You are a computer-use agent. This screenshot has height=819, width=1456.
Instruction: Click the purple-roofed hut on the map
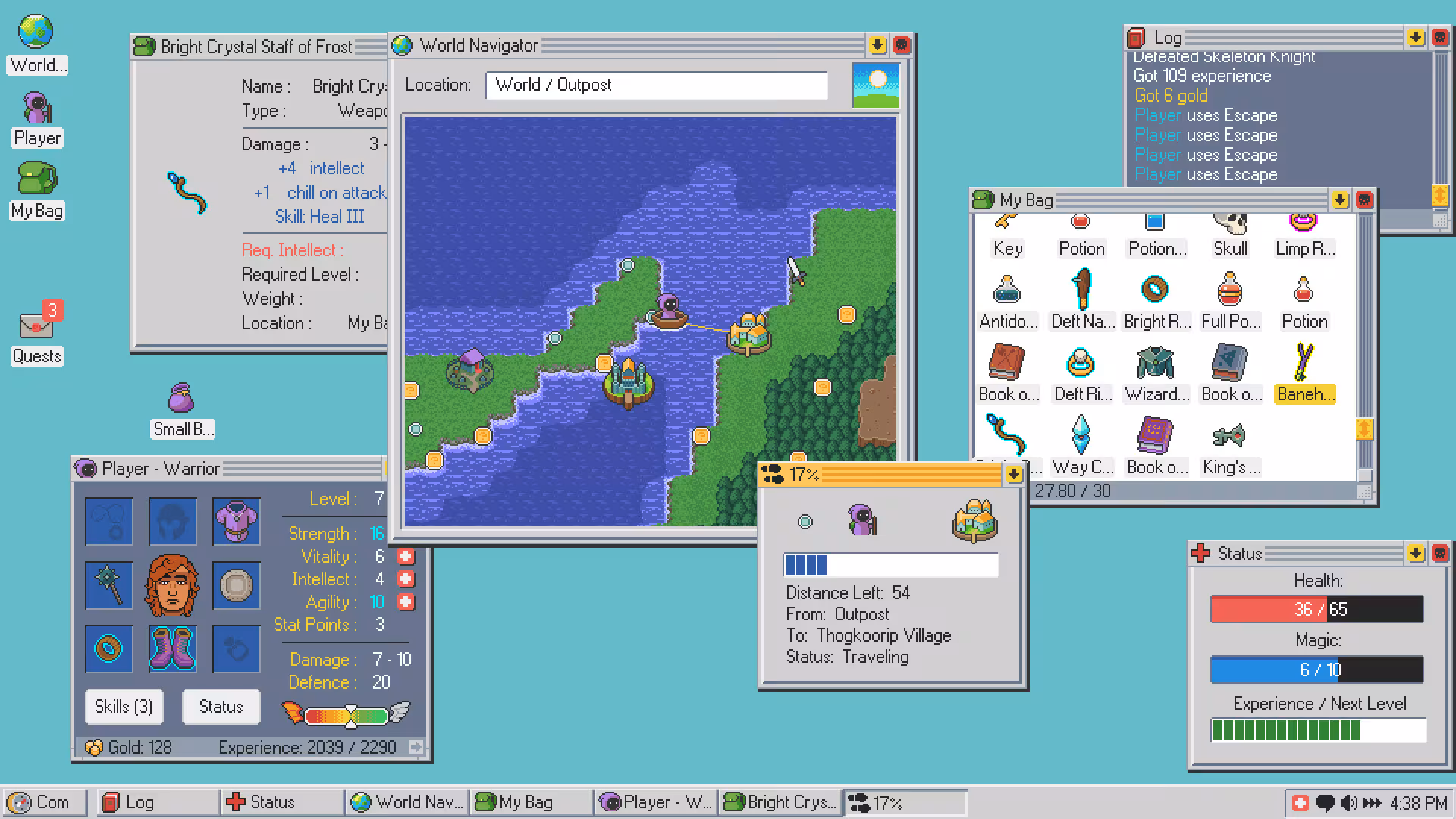pyautogui.click(x=470, y=370)
